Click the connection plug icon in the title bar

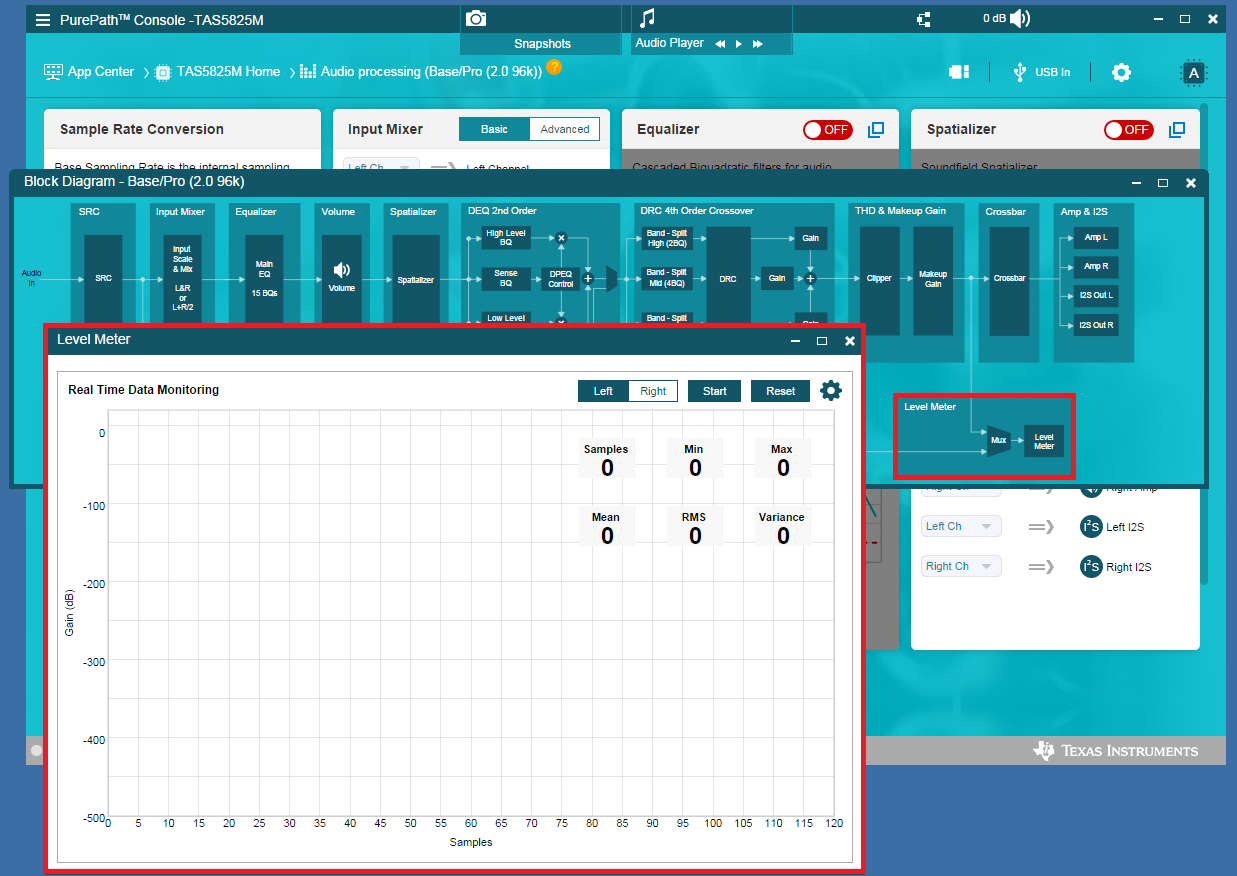pyautogui.click(x=923, y=19)
